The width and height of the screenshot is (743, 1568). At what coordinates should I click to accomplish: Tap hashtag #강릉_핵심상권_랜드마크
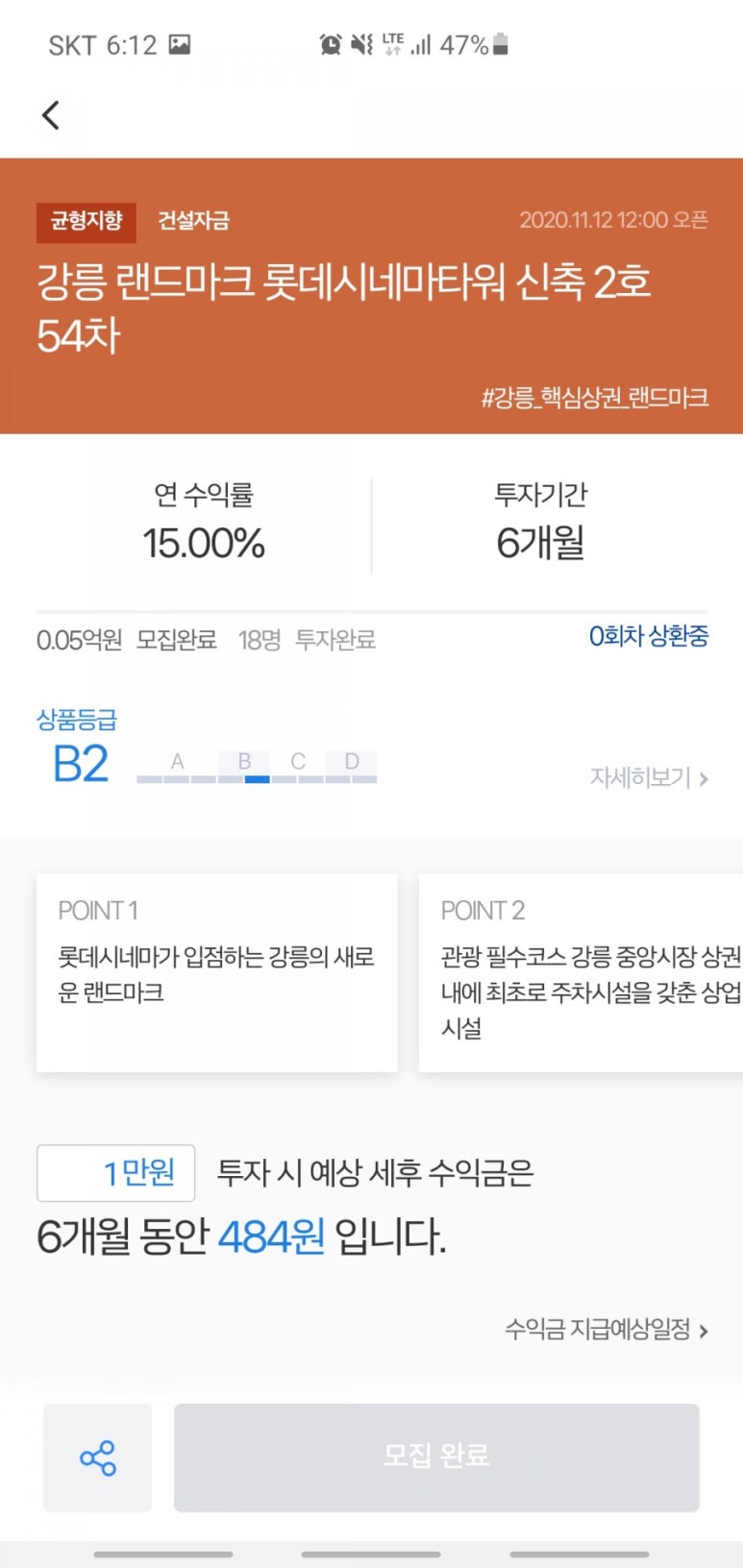point(595,398)
